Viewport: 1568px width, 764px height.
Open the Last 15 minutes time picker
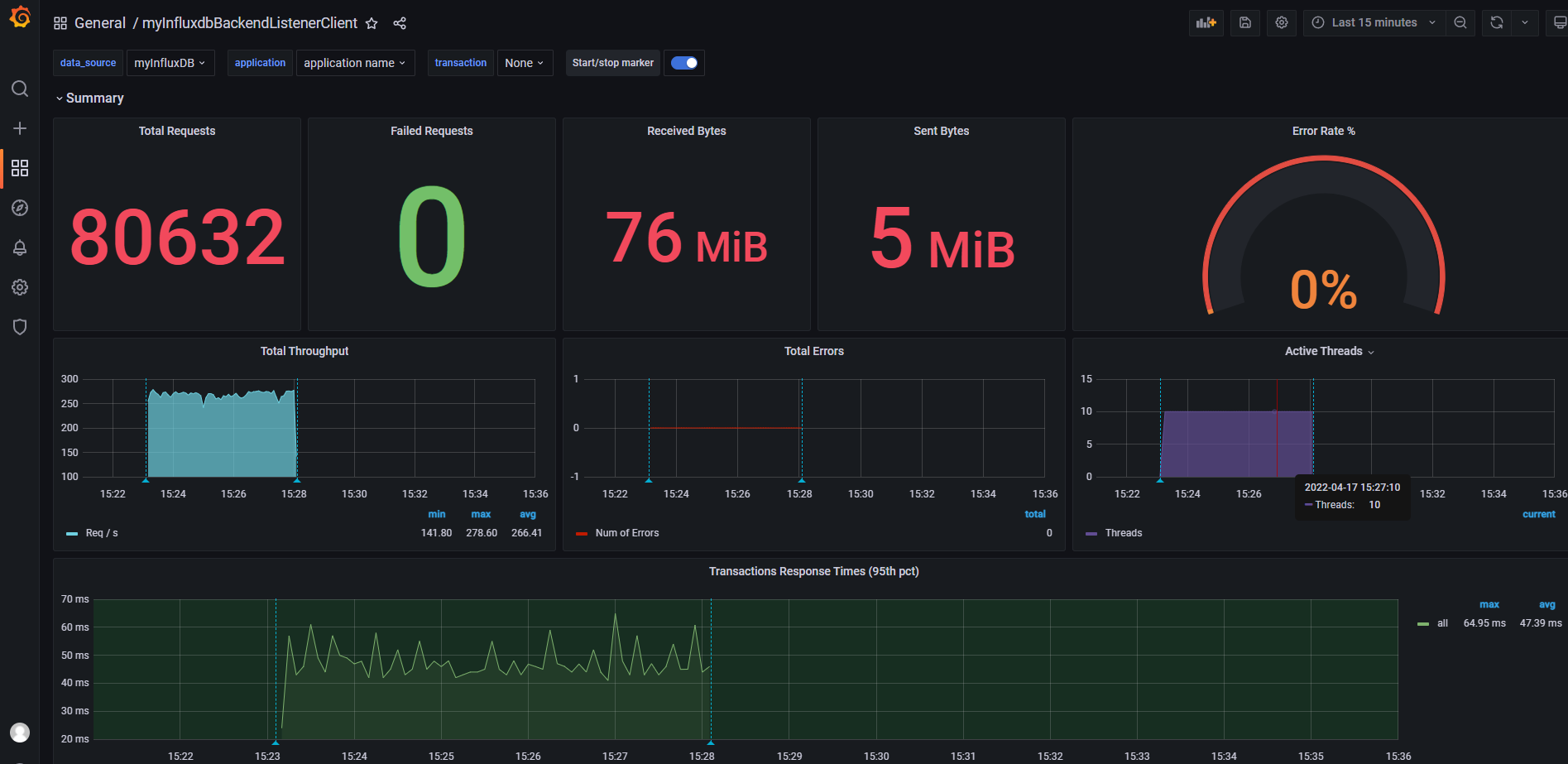(x=1374, y=22)
